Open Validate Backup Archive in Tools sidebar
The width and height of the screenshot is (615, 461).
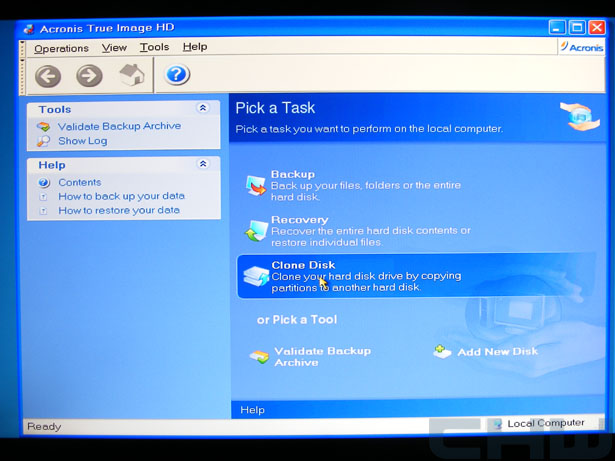119,126
